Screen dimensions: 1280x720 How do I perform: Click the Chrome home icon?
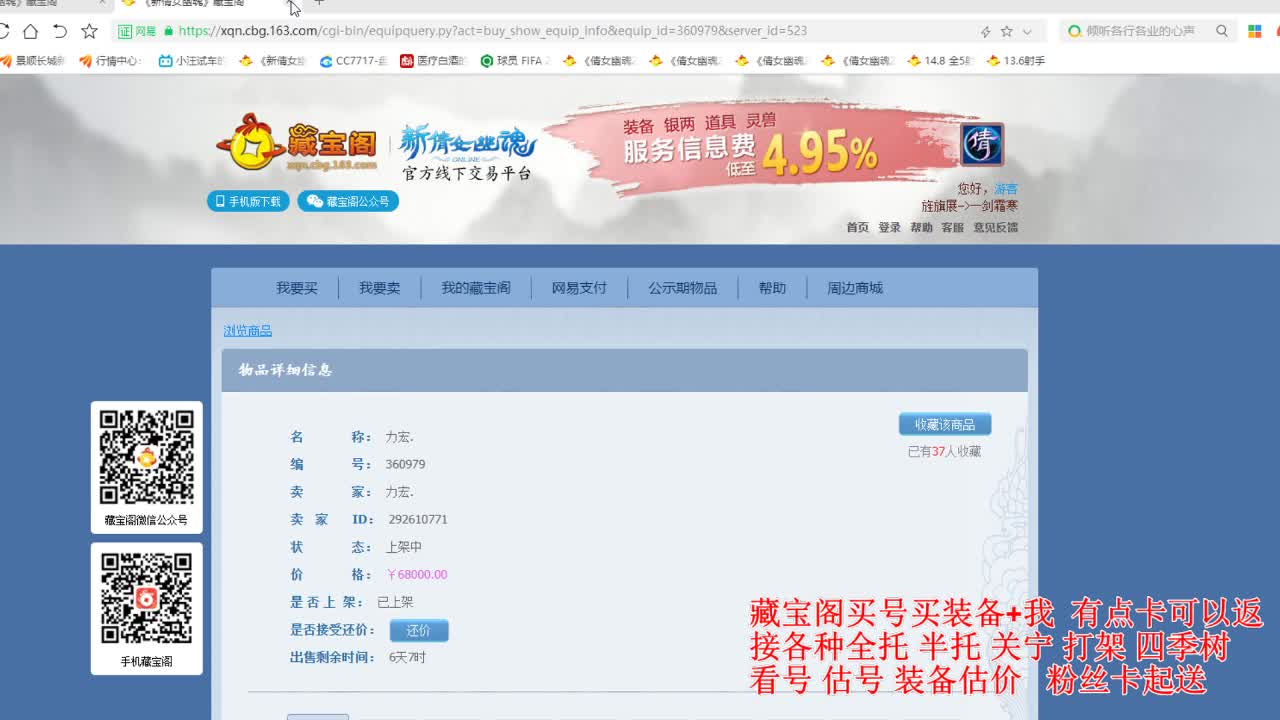tap(30, 31)
